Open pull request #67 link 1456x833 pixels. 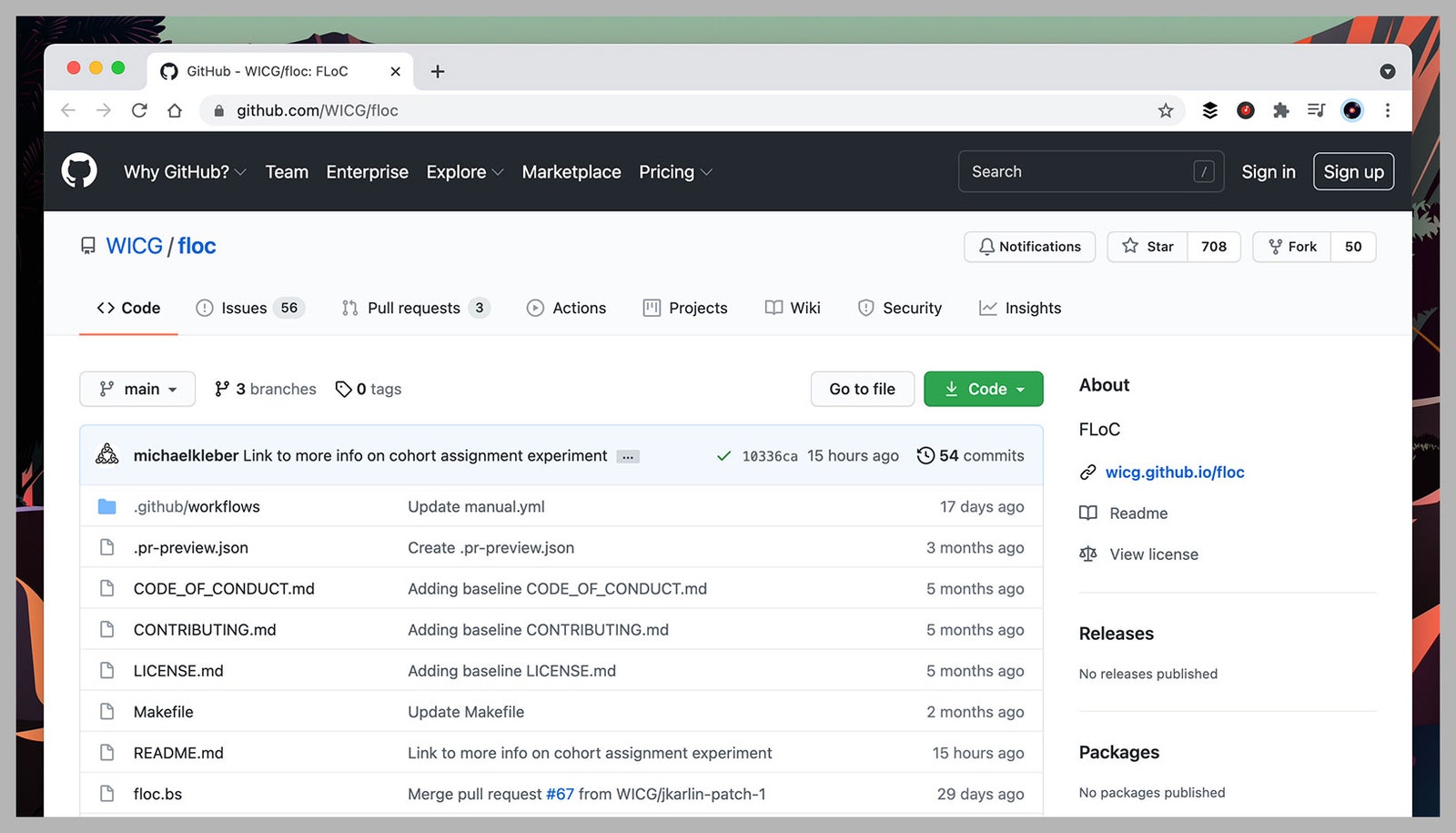tap(560, 794)
